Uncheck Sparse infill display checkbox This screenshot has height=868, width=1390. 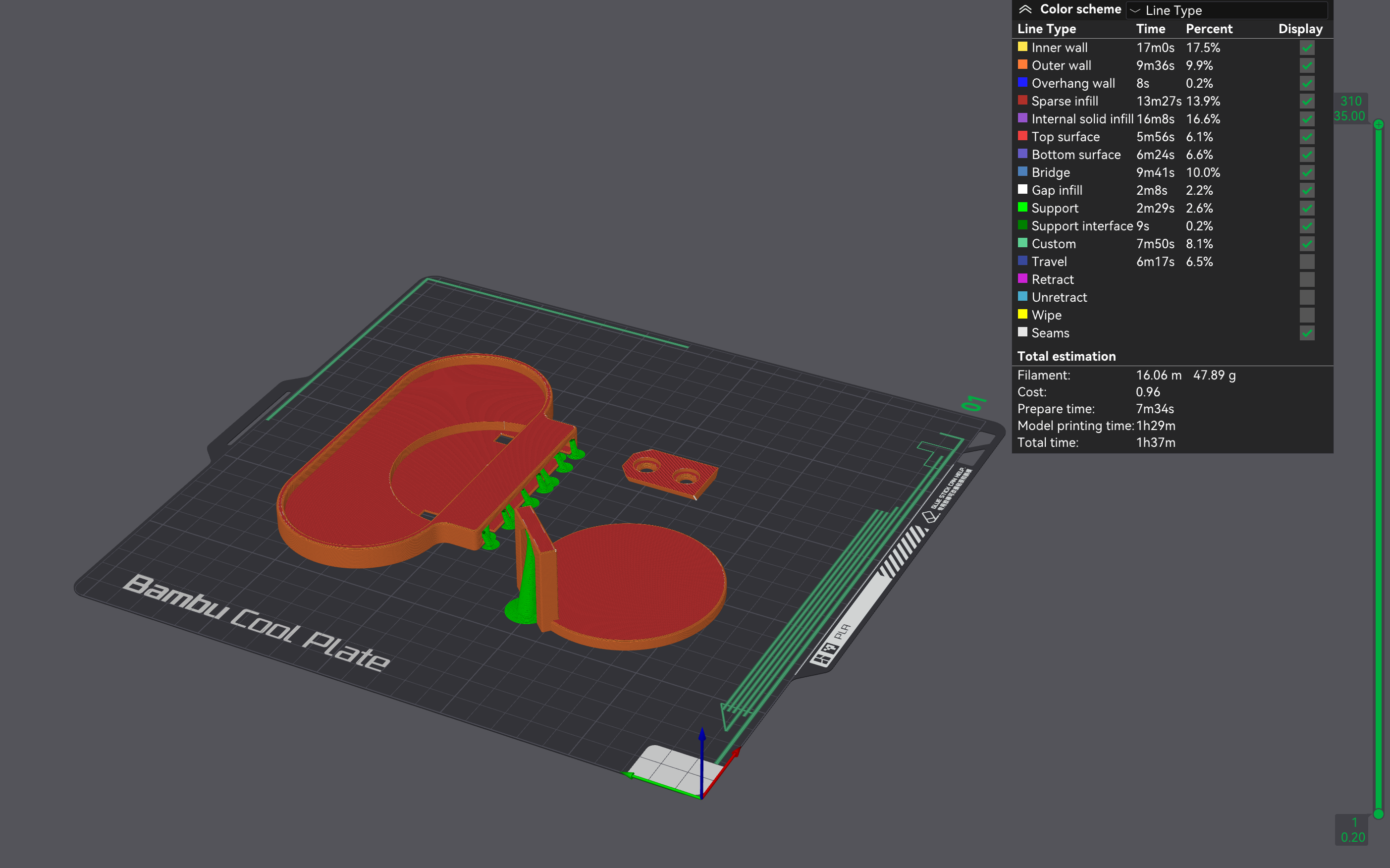[x=1307, y=101]
